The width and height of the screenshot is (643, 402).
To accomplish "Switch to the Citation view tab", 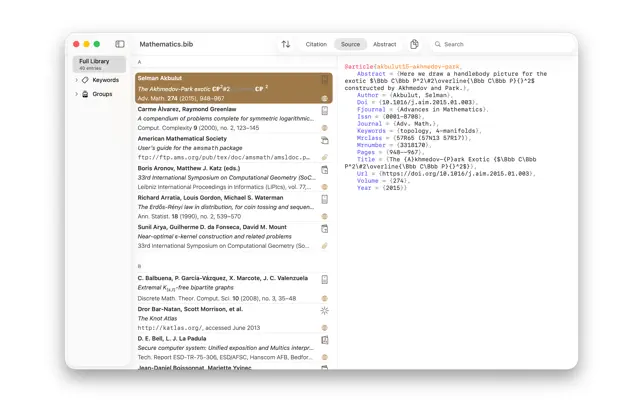I will point(316,44).
